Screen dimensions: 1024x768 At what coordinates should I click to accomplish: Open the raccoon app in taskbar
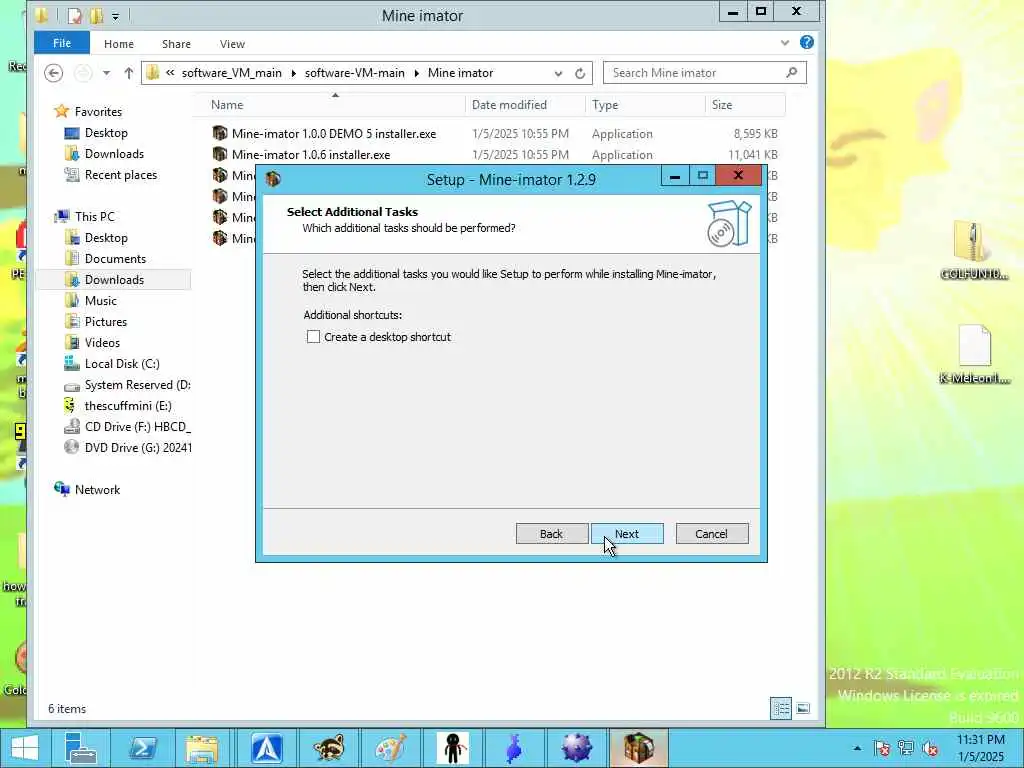click(x=328, y=748)
